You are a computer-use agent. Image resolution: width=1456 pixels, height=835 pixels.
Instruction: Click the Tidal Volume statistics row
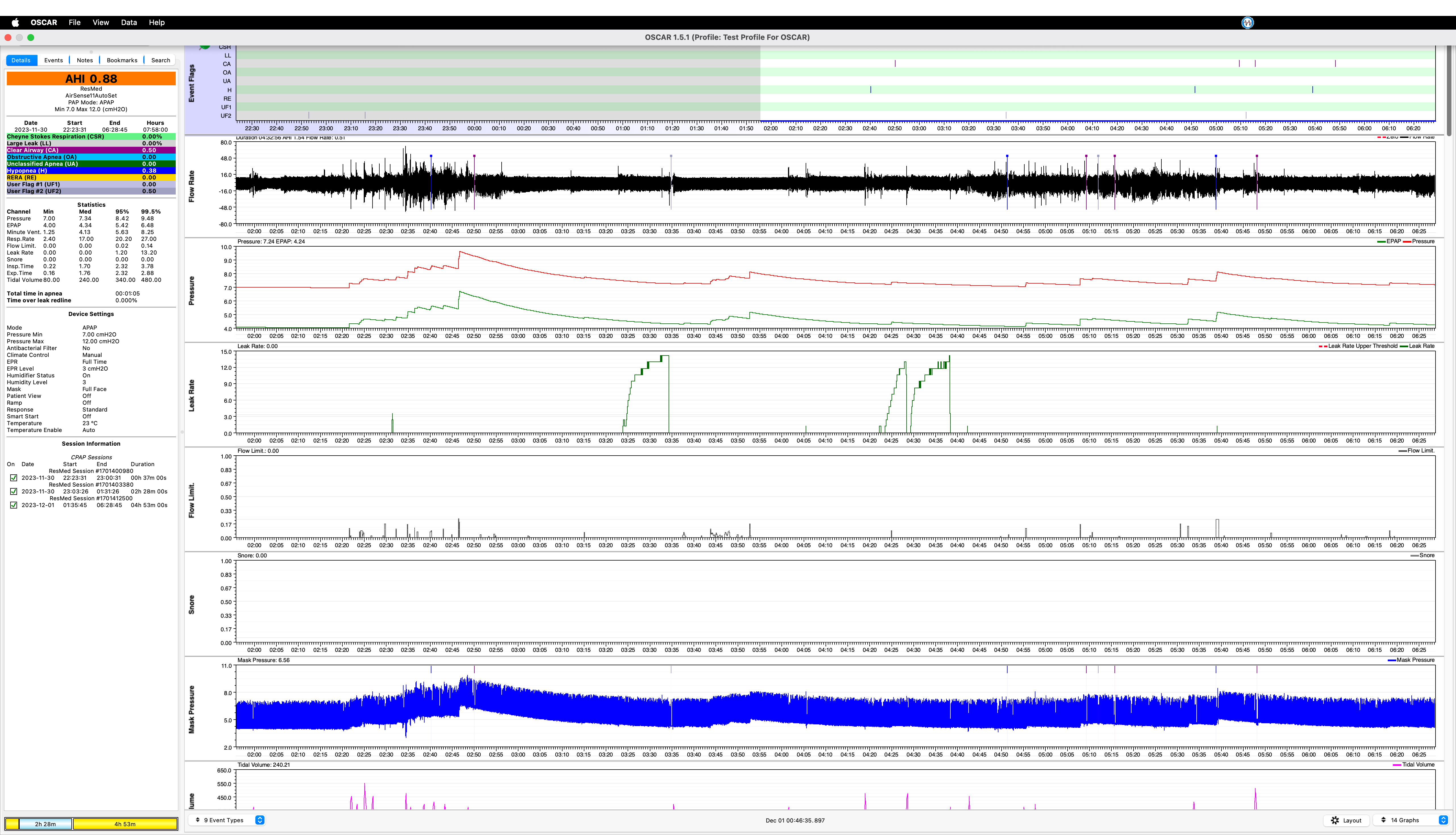click(91, 280)
